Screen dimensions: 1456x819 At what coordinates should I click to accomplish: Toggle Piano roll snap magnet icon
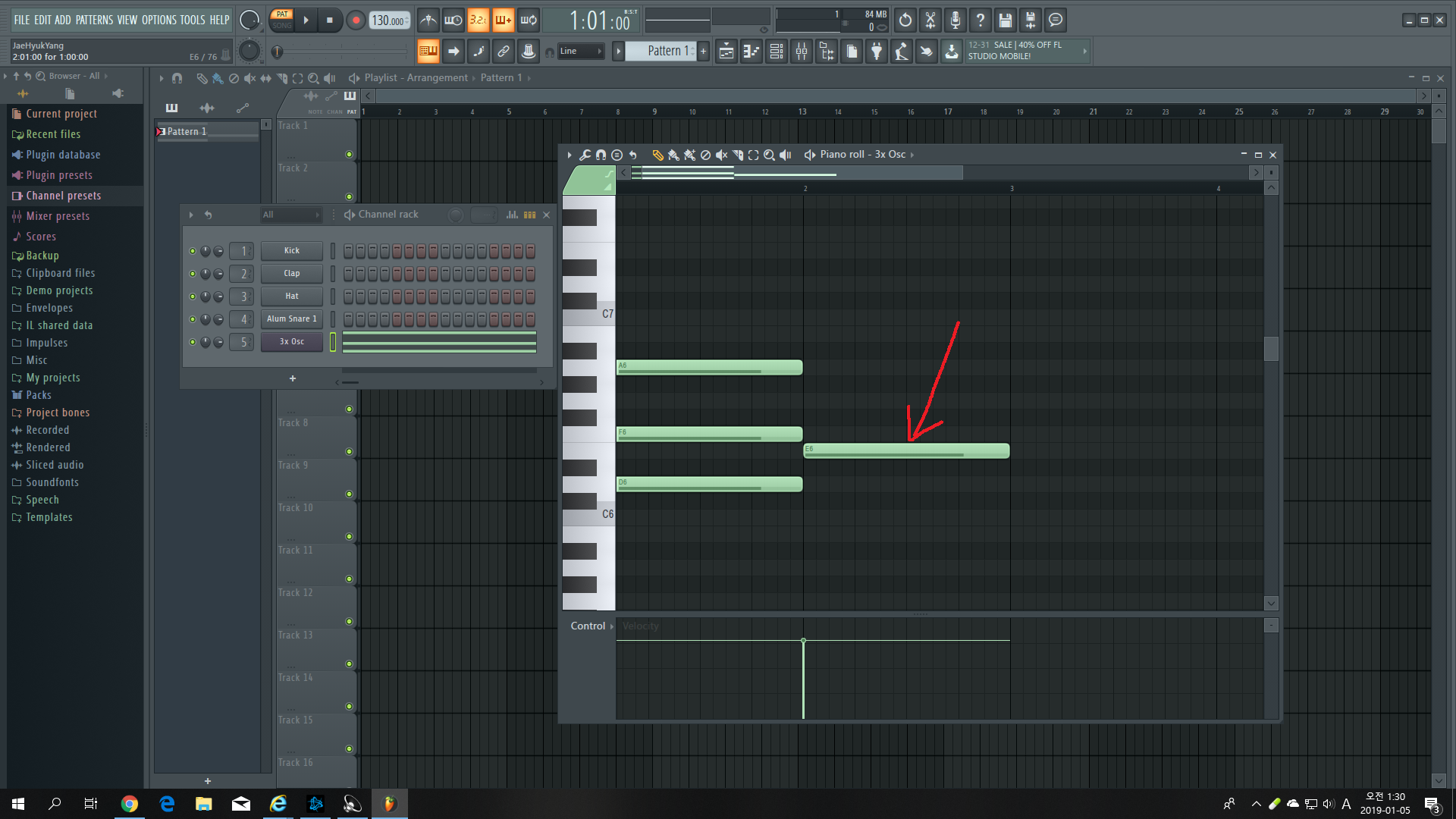pos(601,155)
